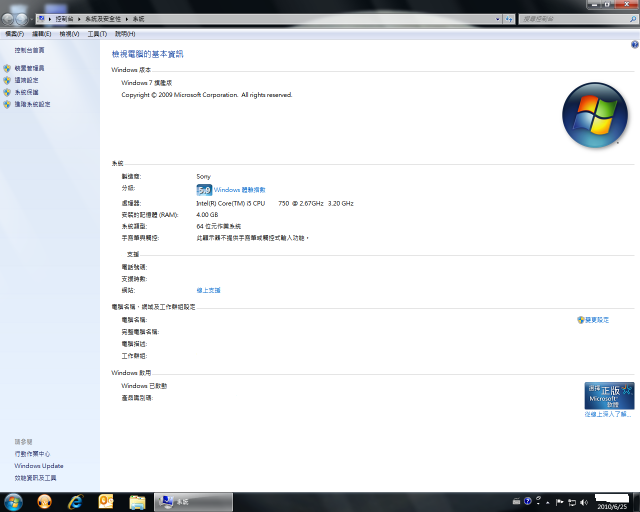Viewport: 640px width, 512px height.
Task: Click the address bar refresh button
Action: [x=509, y=19]
